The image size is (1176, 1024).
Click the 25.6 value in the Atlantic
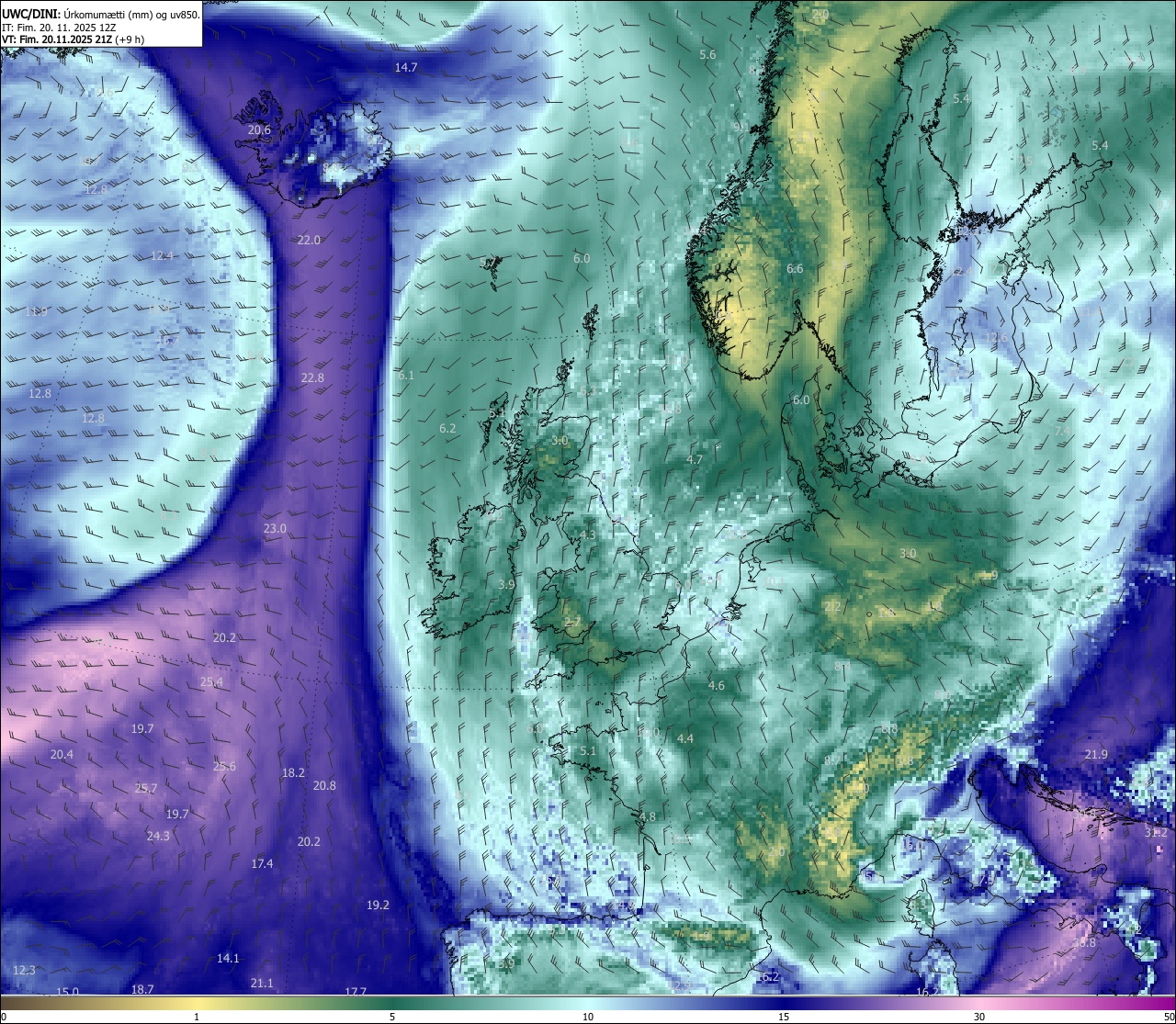tap(224, 767)
